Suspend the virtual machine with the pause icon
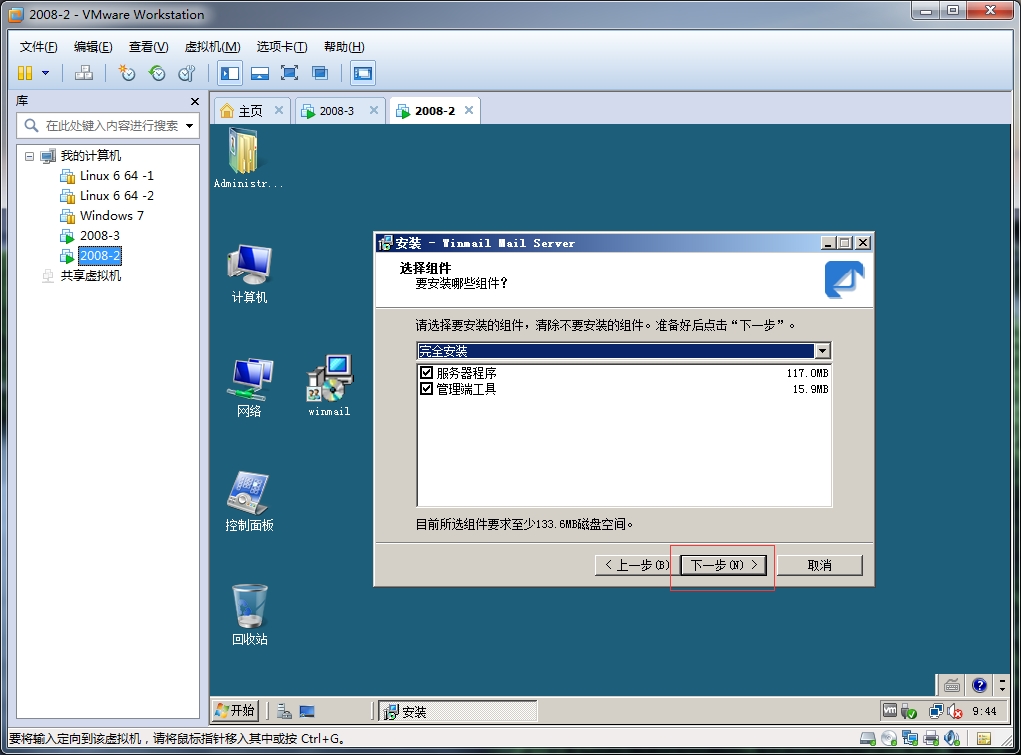1021x755 pixels. [25, 73]
